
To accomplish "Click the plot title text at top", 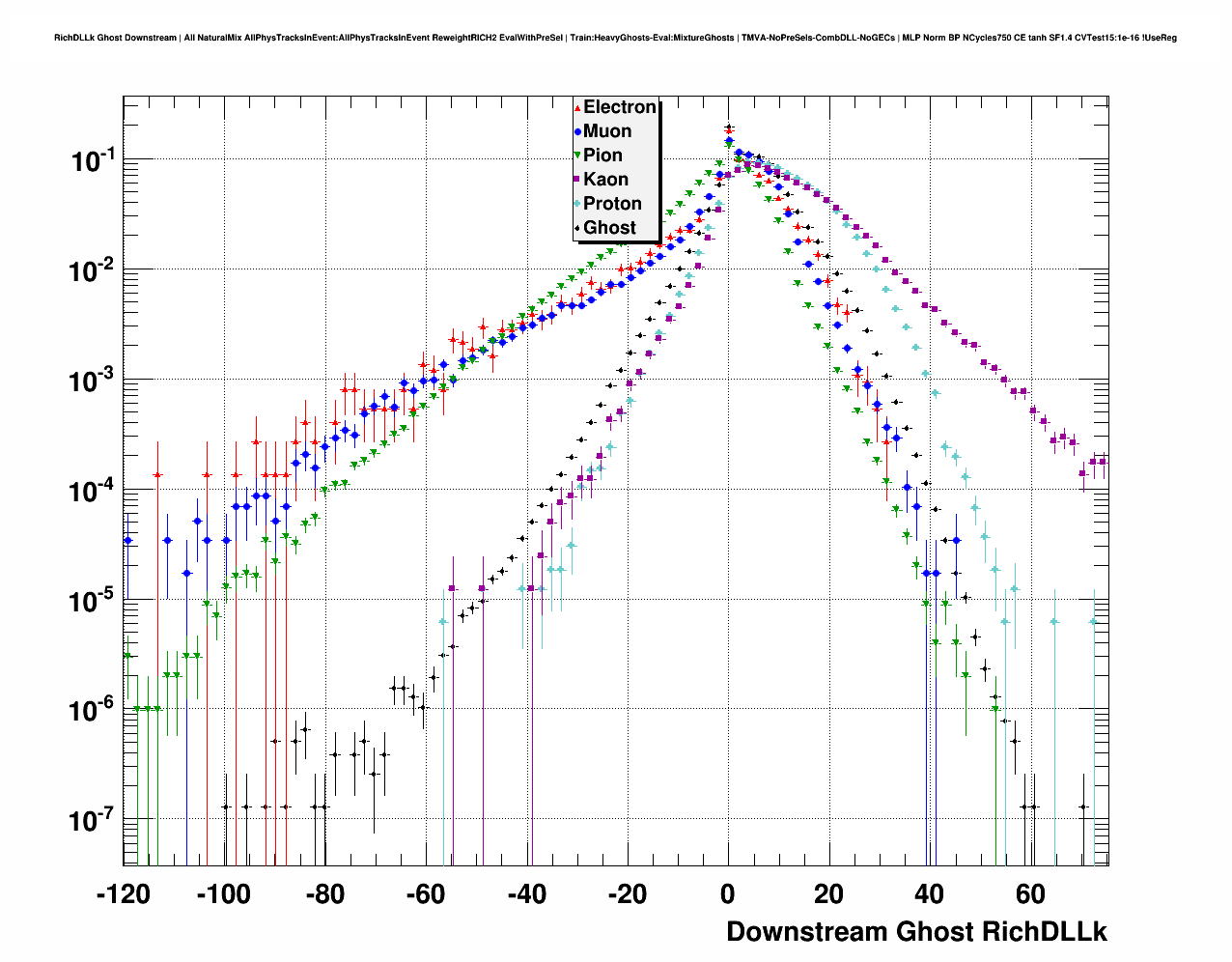I will (615, 39).
